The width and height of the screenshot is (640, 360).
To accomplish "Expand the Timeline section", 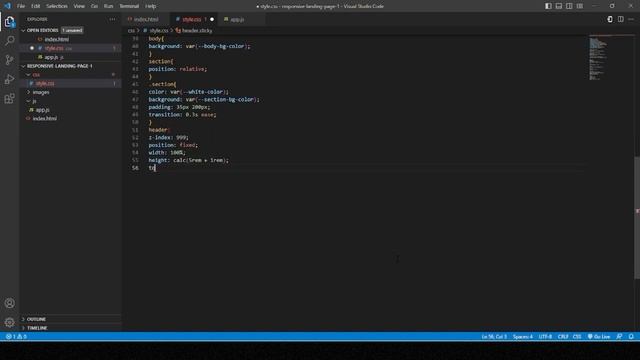I will pos(71,328).
